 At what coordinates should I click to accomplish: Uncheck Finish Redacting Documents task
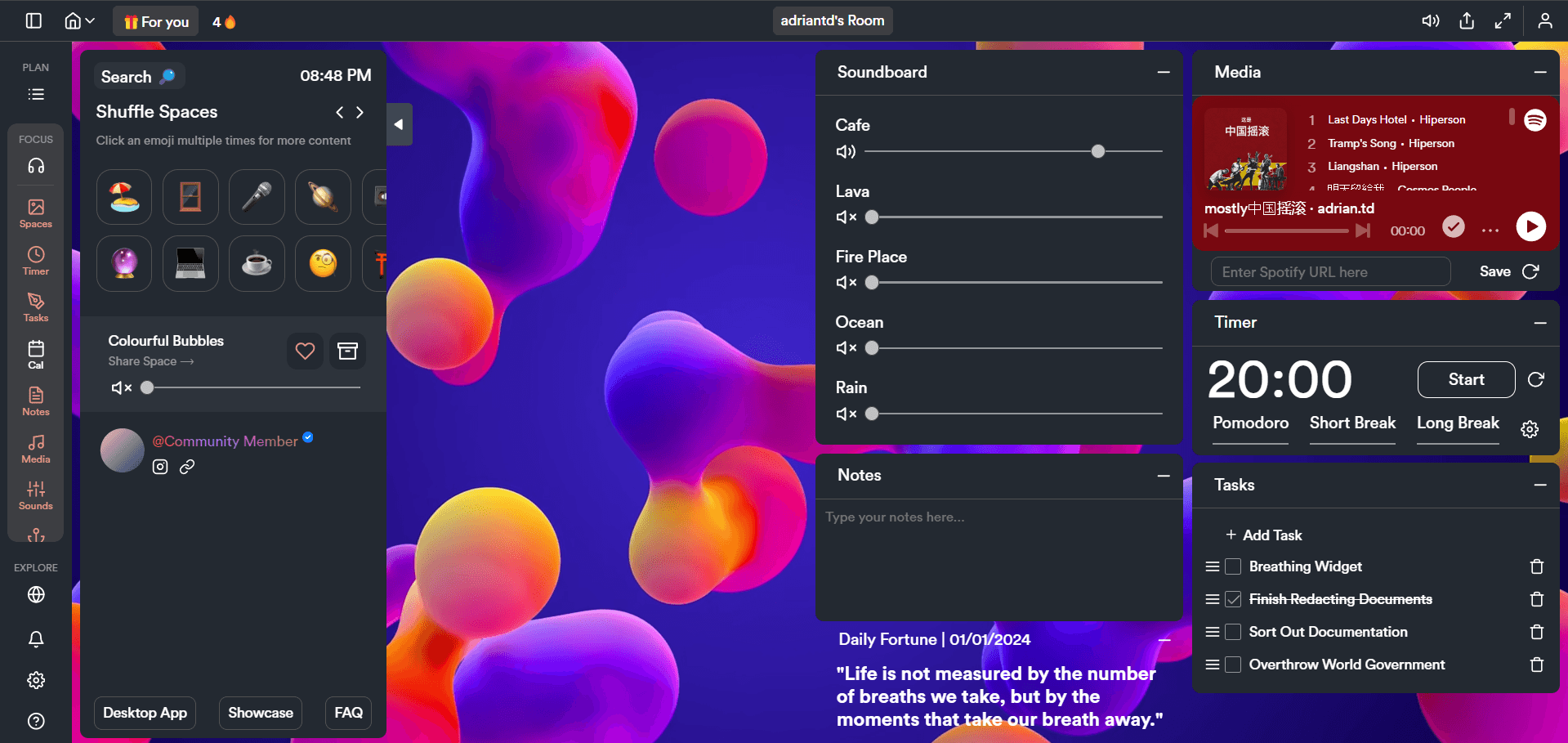point(1233,599)
